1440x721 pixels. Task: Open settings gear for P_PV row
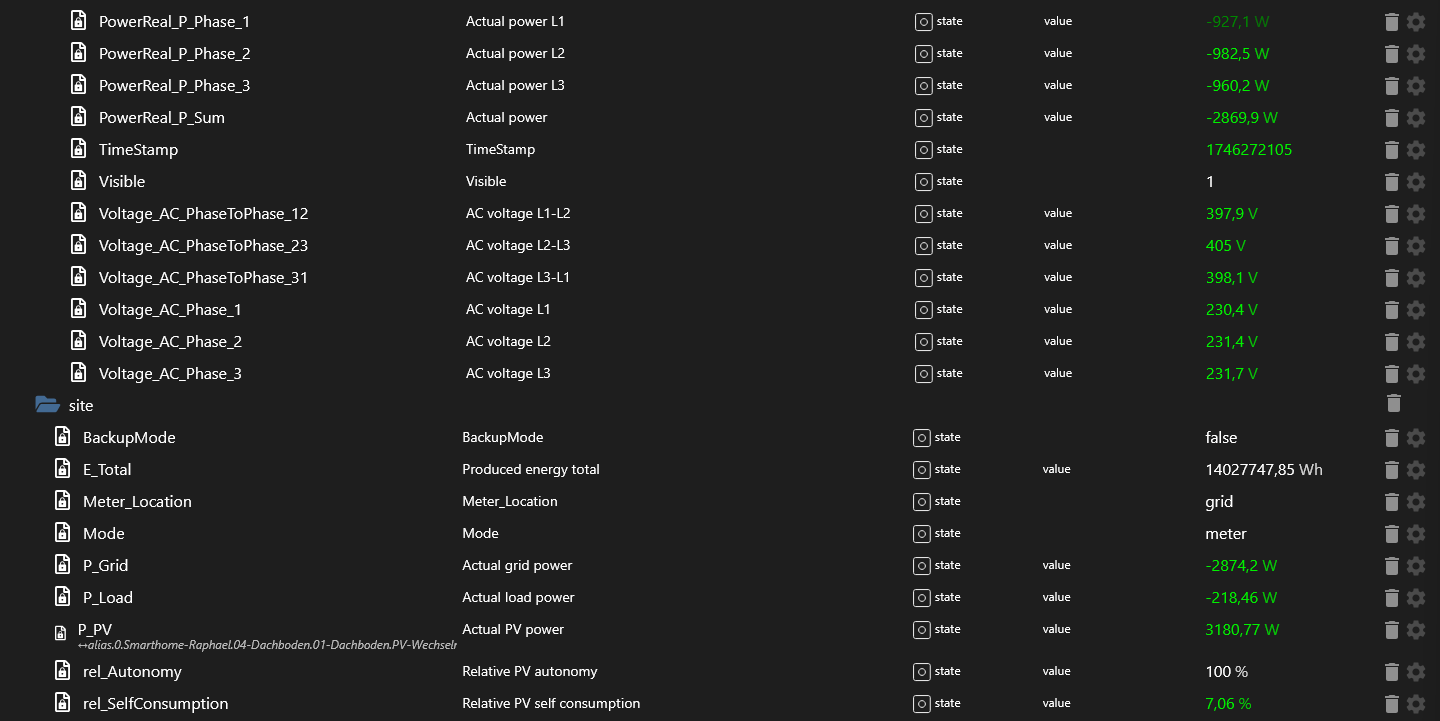coord(1416,630)
